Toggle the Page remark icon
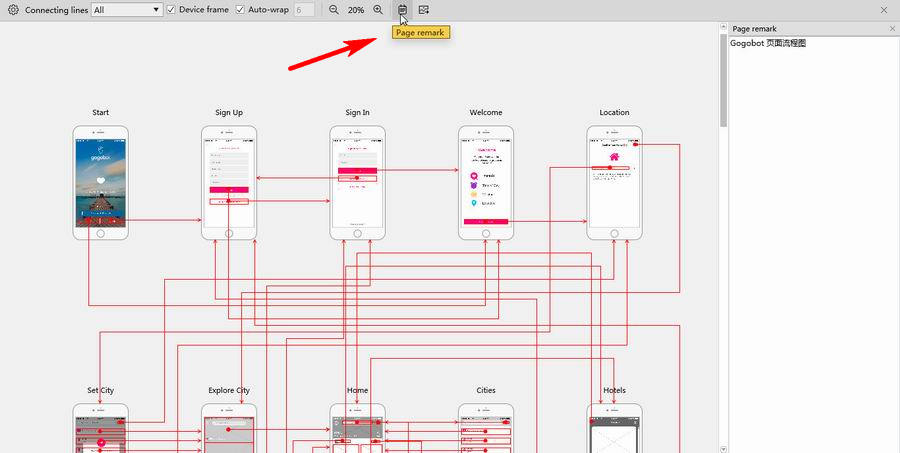900x453 pixels. pyautogui.click(x=402, y=10)
